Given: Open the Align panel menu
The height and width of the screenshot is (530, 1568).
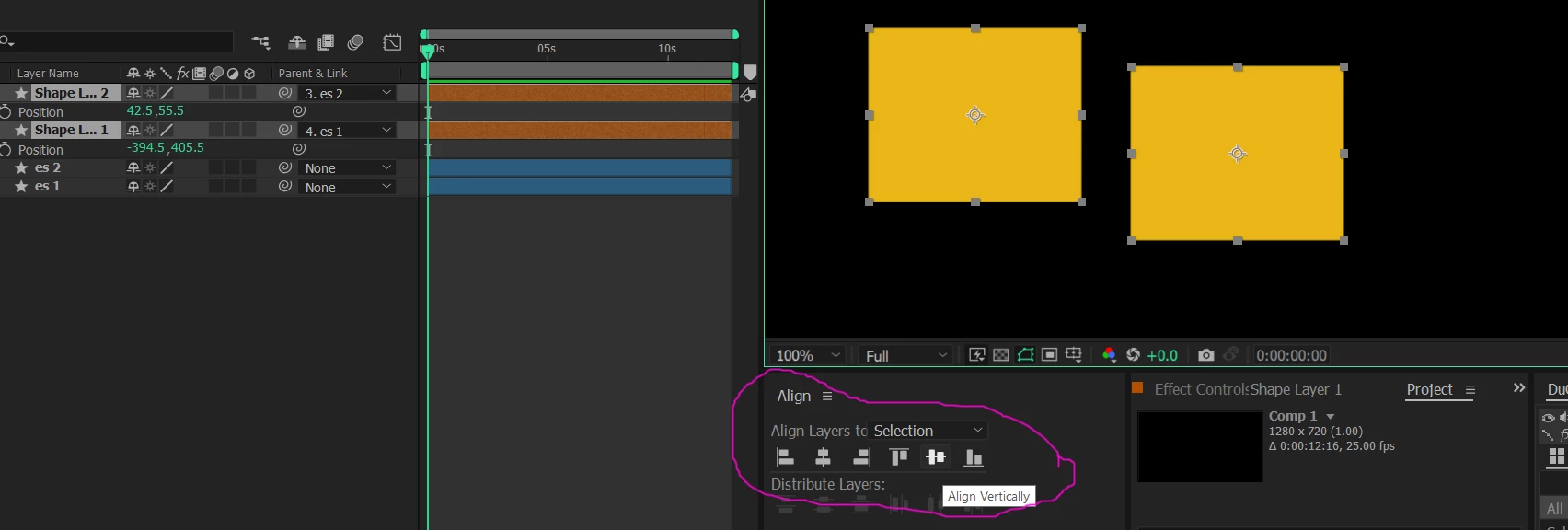Looking at the screenshot, I should coord(827,396).
